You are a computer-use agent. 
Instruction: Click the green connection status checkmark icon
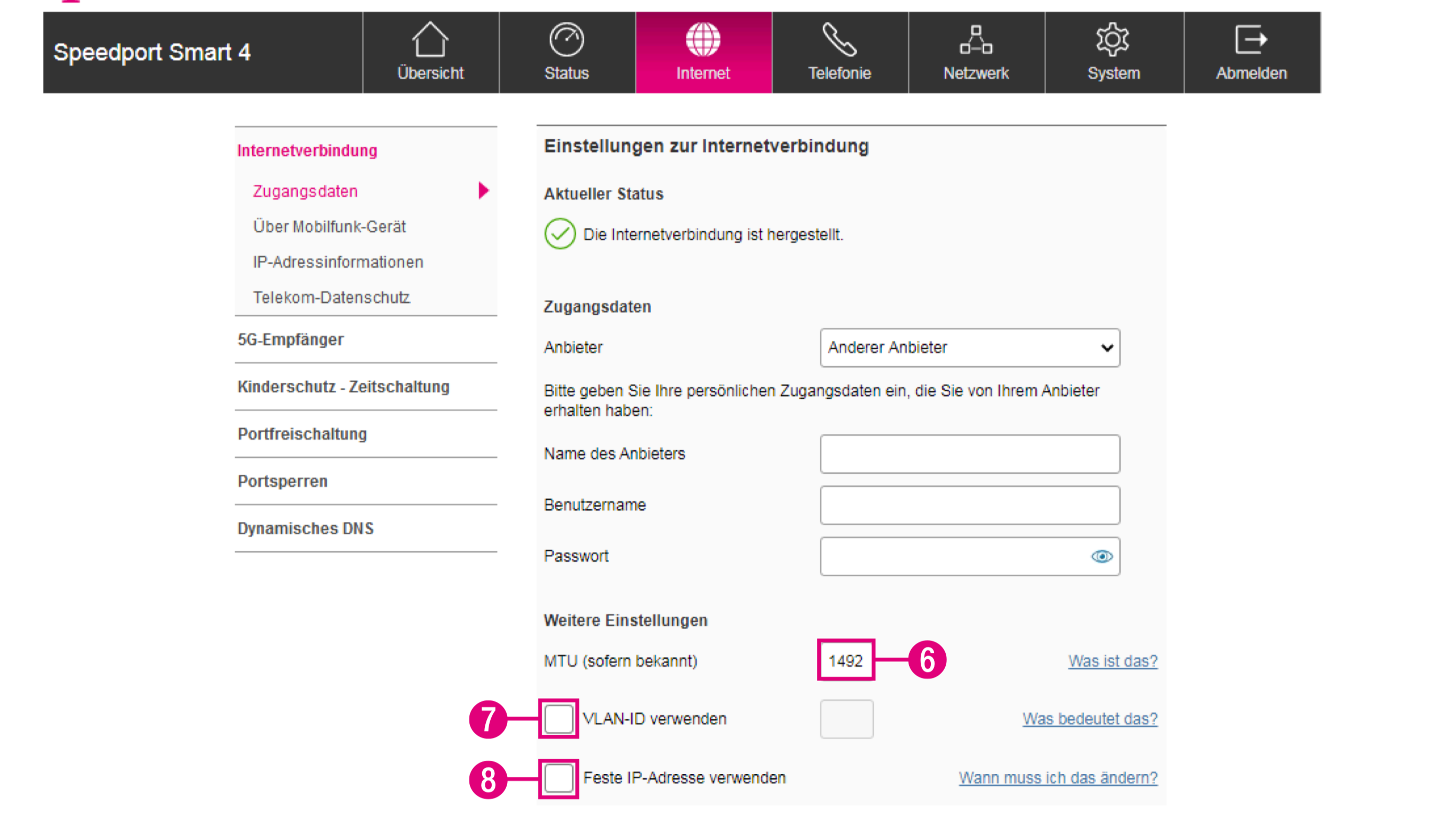pos(560,234)
